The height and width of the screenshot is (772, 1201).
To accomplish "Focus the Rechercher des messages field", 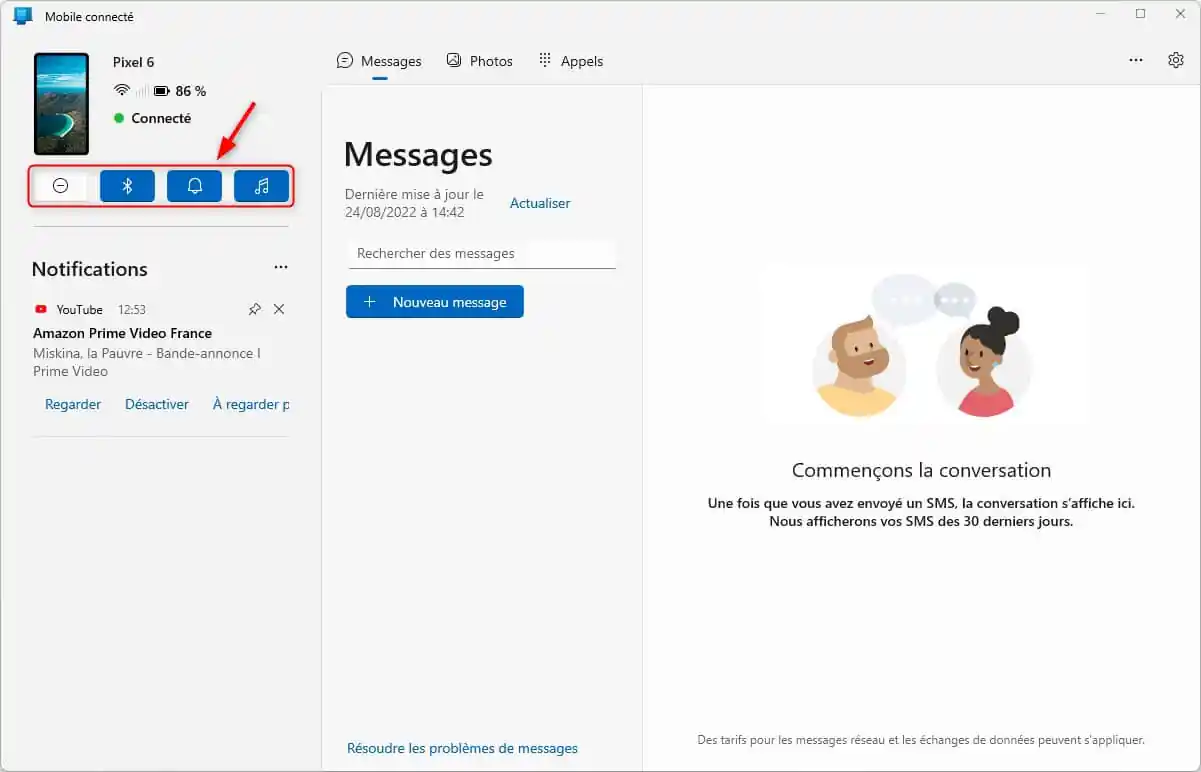I will pos(481,254).
